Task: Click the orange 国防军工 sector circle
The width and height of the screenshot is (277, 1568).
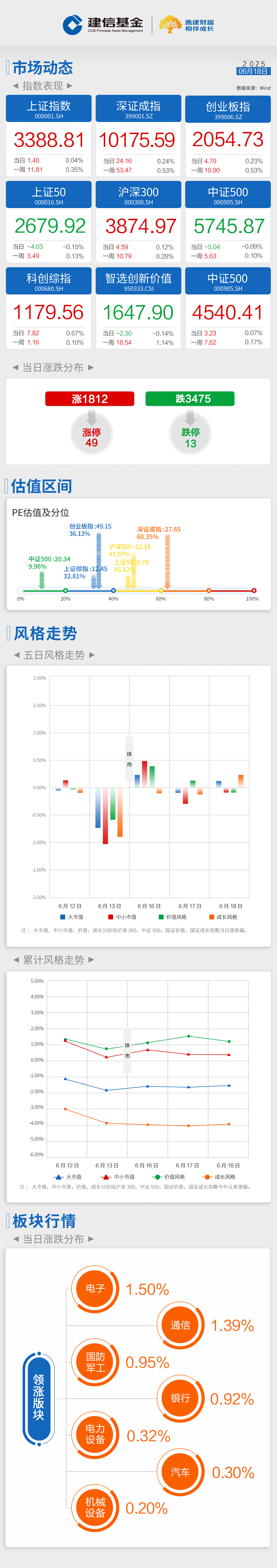Action: click(x=95, y=1362)
